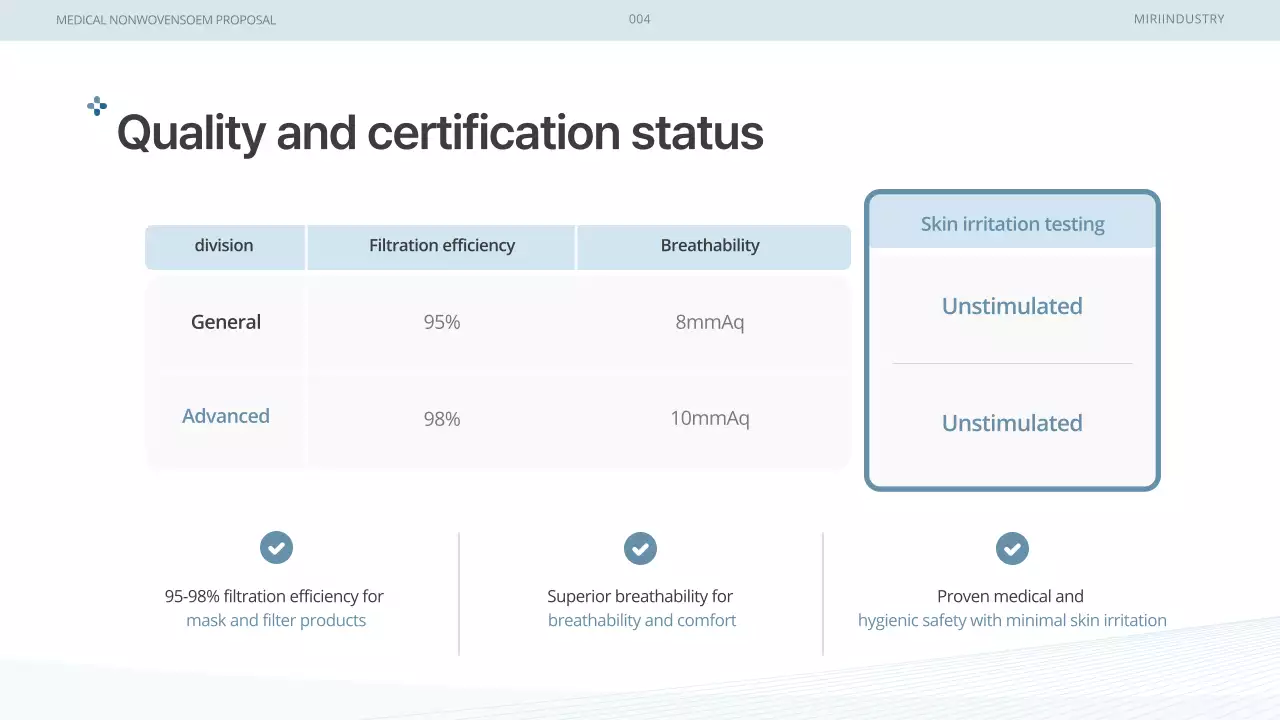Click the checkmark icon above proven medical text
Viewport: 1280px width, 720px height.
(1012, 548)
